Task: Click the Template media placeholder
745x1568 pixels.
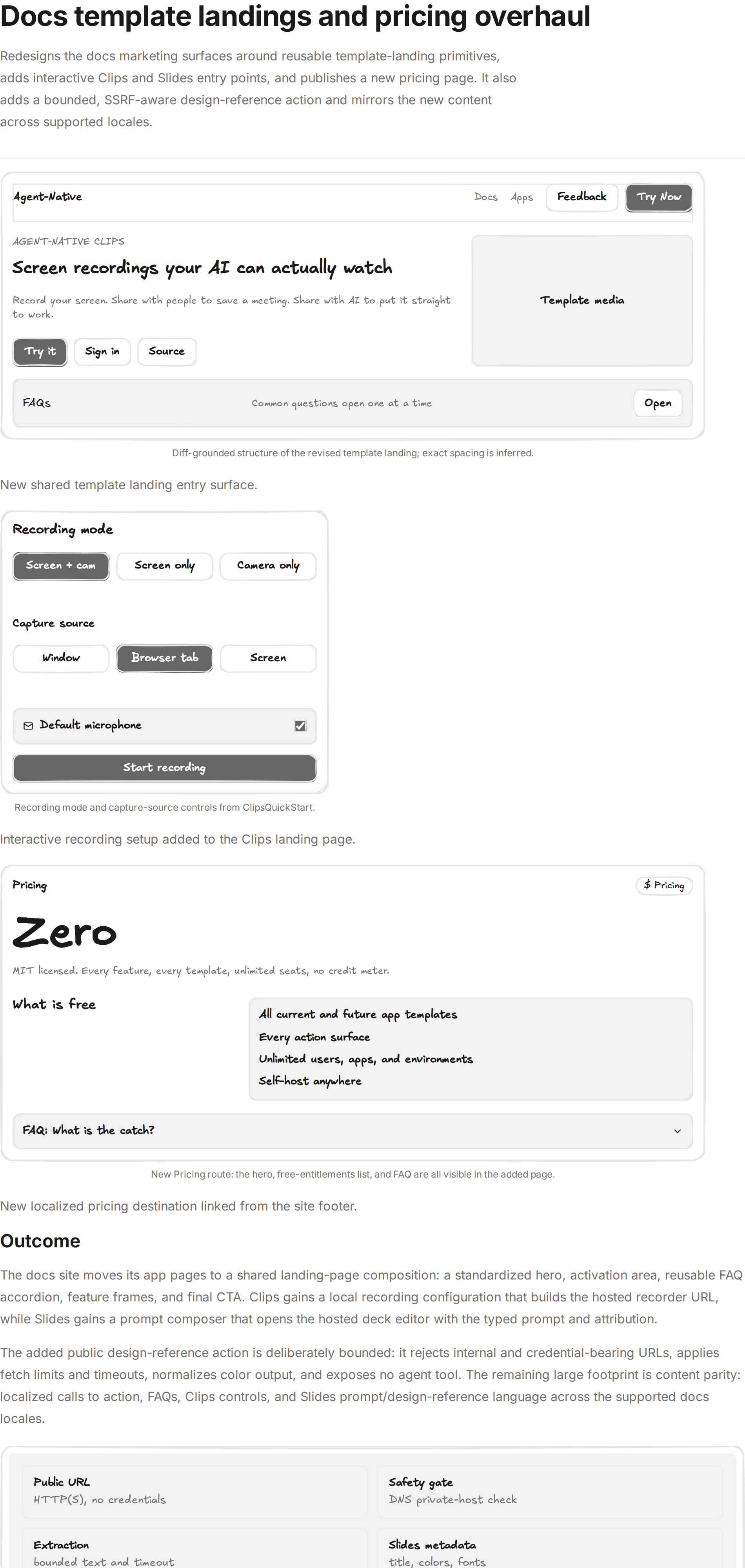Action: pyautogui.click(x=582, y=301)
